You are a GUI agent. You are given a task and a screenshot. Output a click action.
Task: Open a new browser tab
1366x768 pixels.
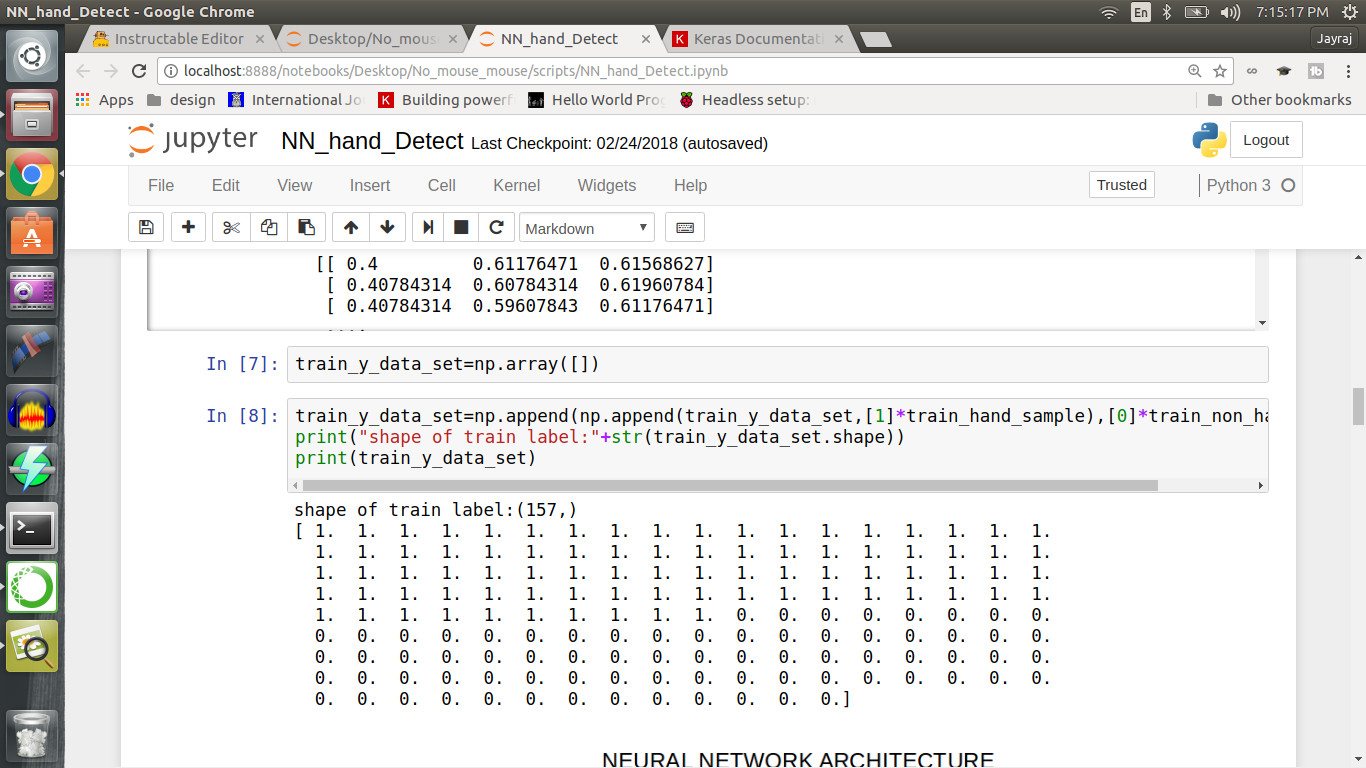[875, 39]
